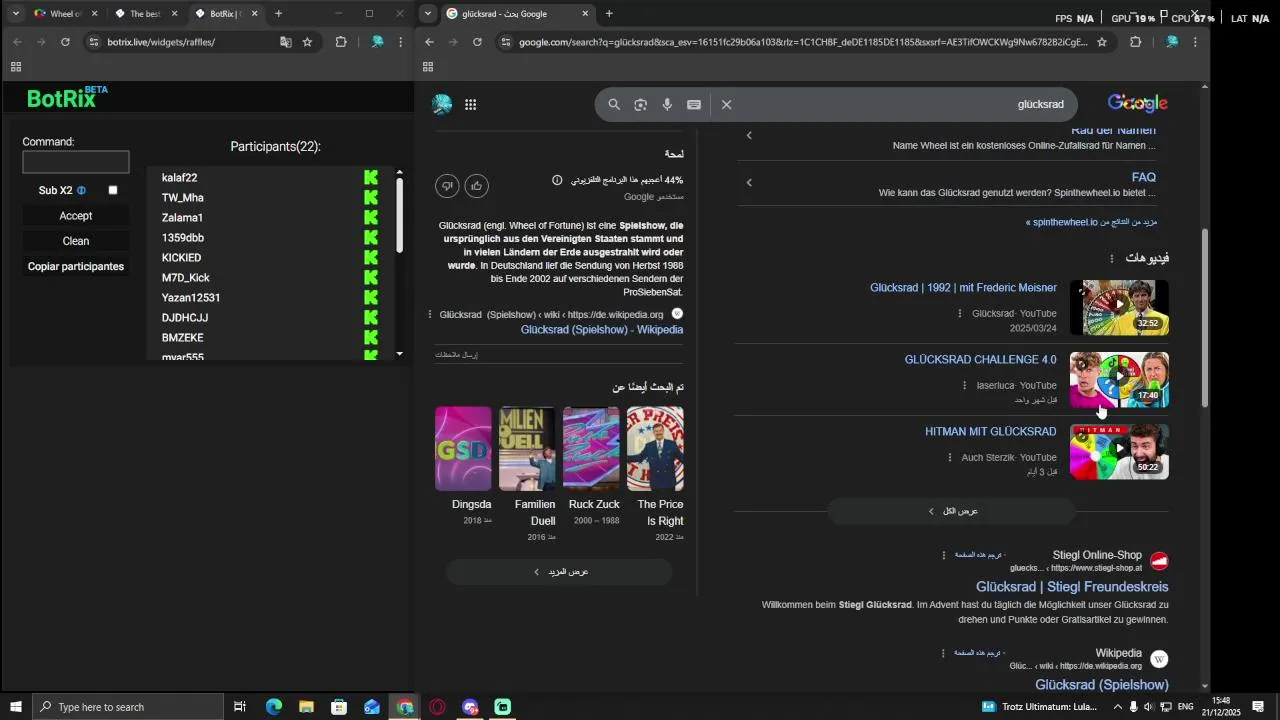Viewport: 1280px width, 720px height.
Task: Open extensions menu in BotRix window
Action: click(x=341, y=42)
